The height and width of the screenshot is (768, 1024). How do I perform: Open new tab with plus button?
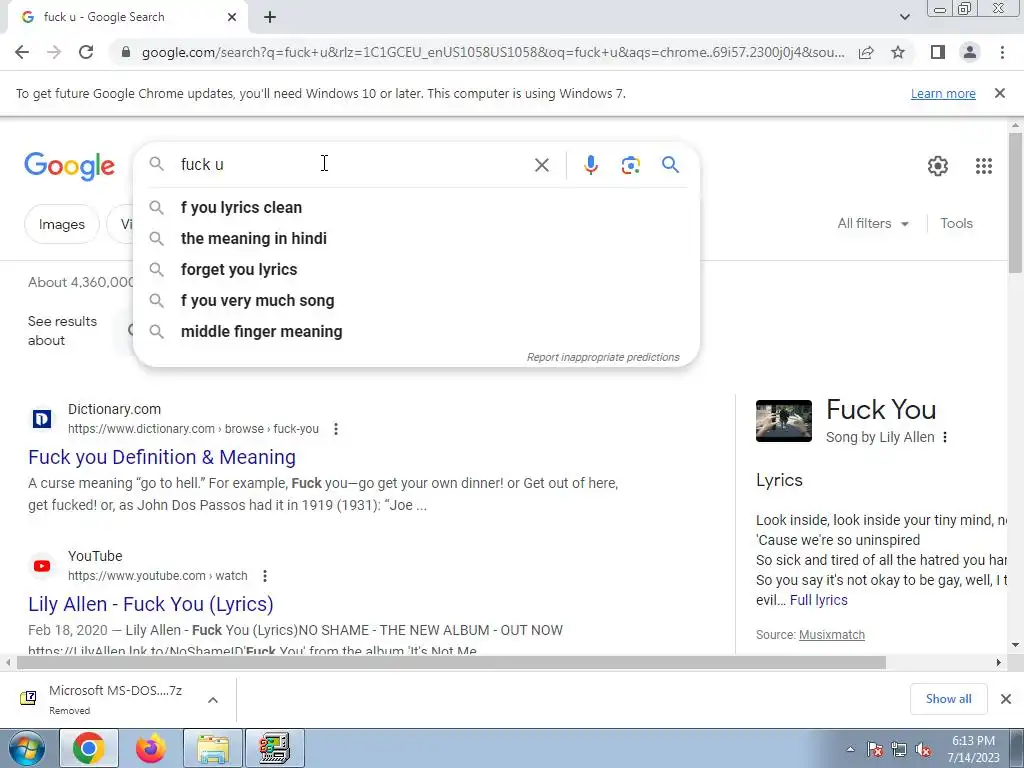pos(270,18)
